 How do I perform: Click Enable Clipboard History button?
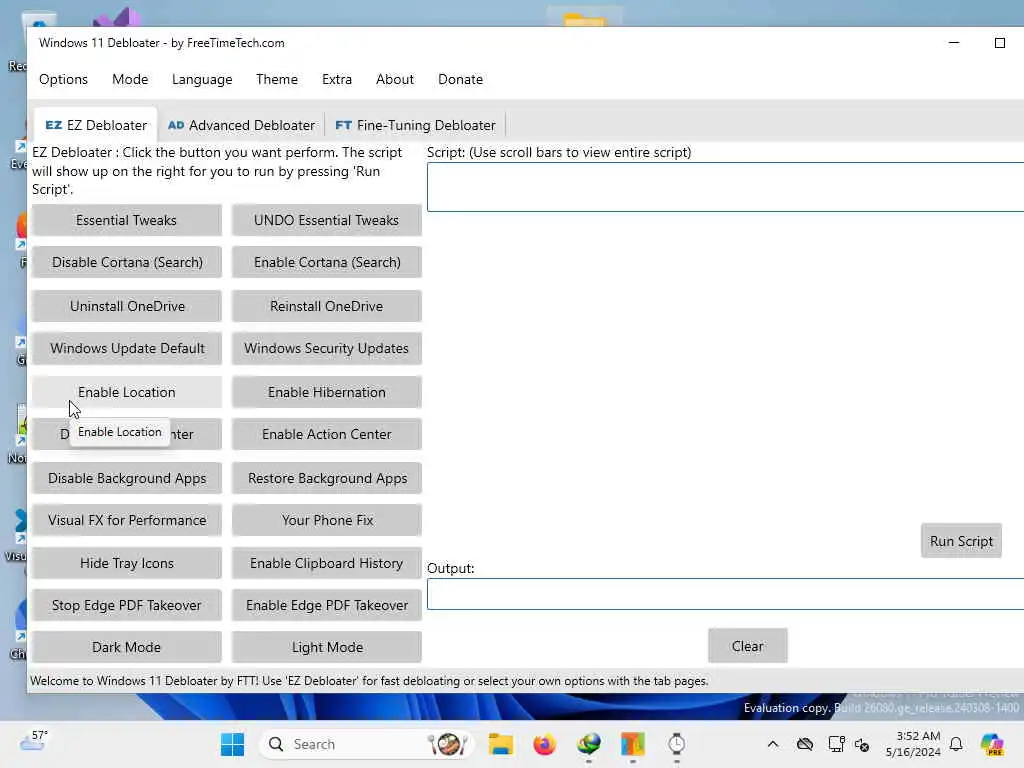(x=327, y=563)
